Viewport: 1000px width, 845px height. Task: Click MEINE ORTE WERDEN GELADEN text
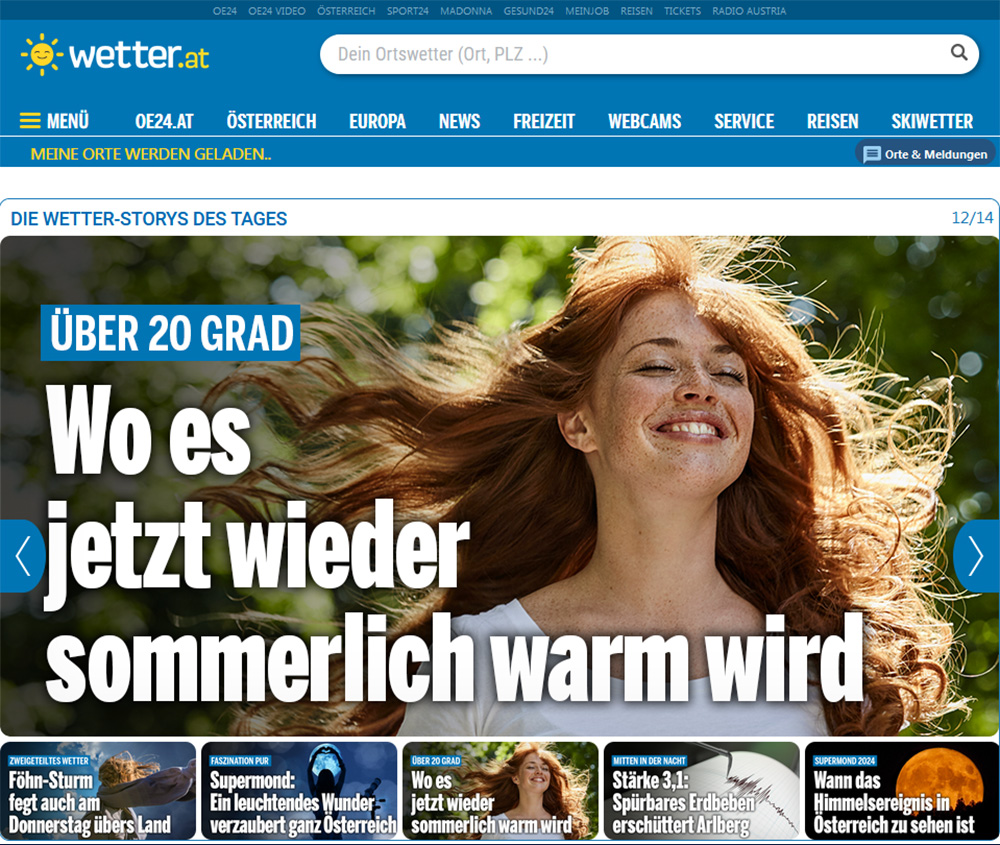pos(151,154)
